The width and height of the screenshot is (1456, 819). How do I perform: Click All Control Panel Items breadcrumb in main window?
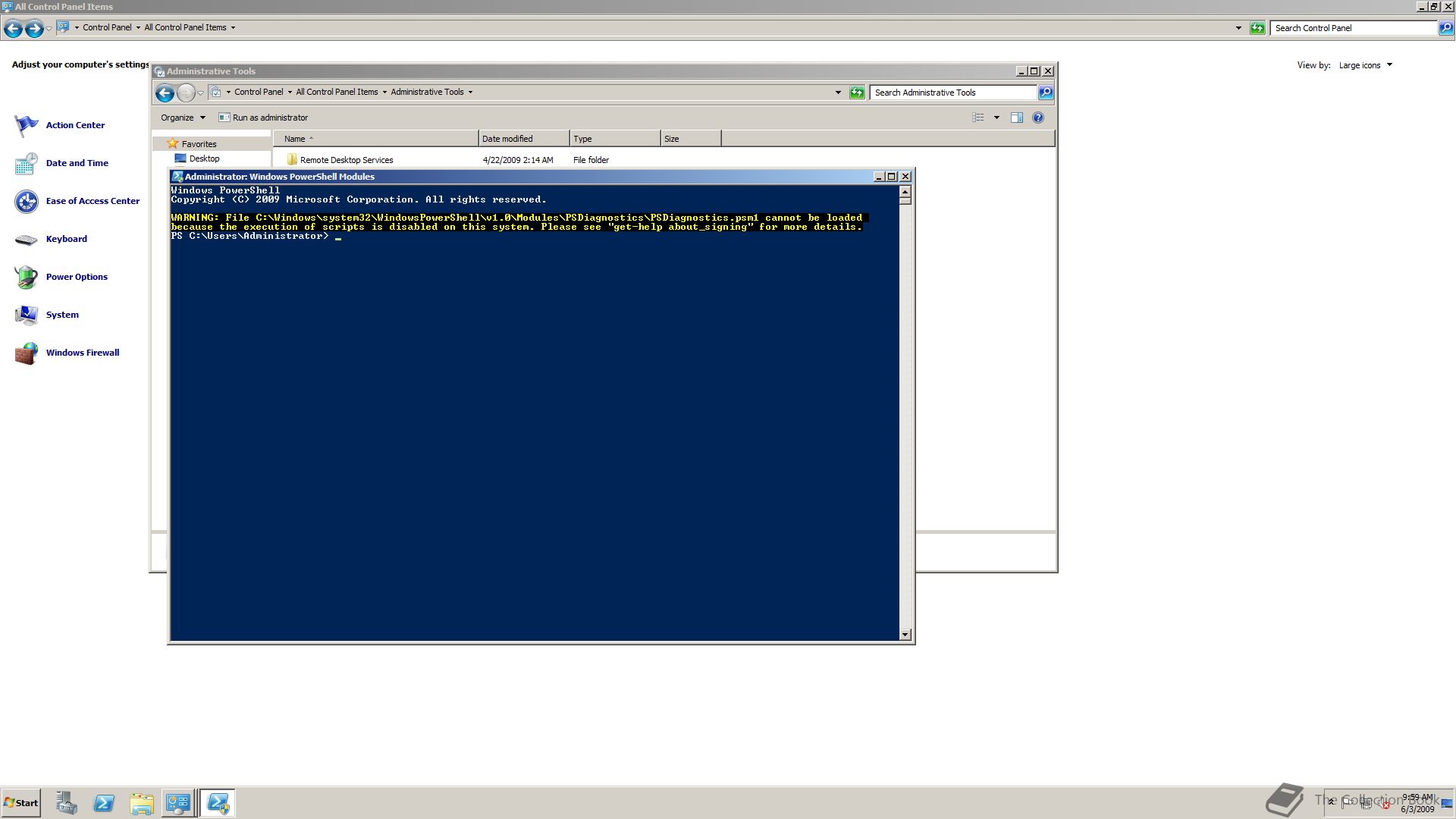[x=185, y=27]
